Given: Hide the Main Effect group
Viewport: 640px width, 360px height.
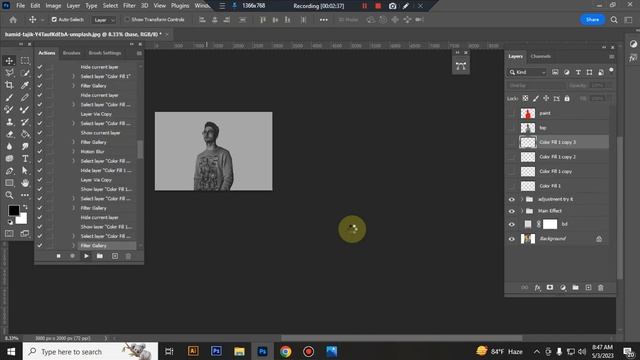Looking at the screenshot, I should point(512,211).
